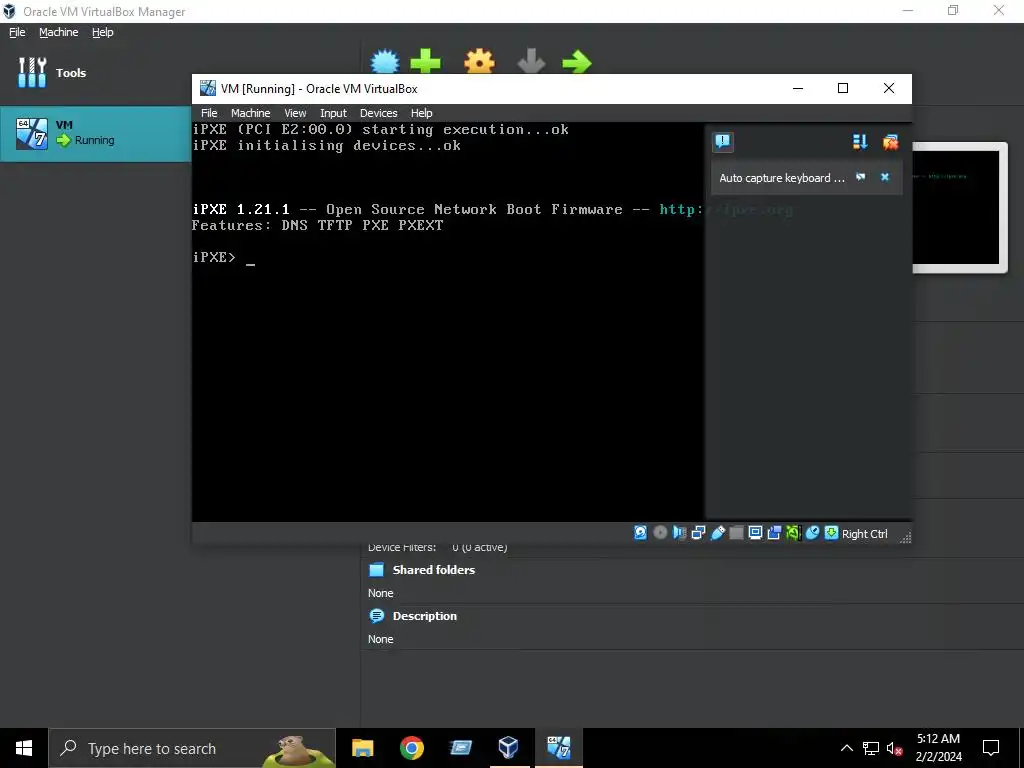Dismiss the Auto capture keyboard notification

[x=885, y=177]
